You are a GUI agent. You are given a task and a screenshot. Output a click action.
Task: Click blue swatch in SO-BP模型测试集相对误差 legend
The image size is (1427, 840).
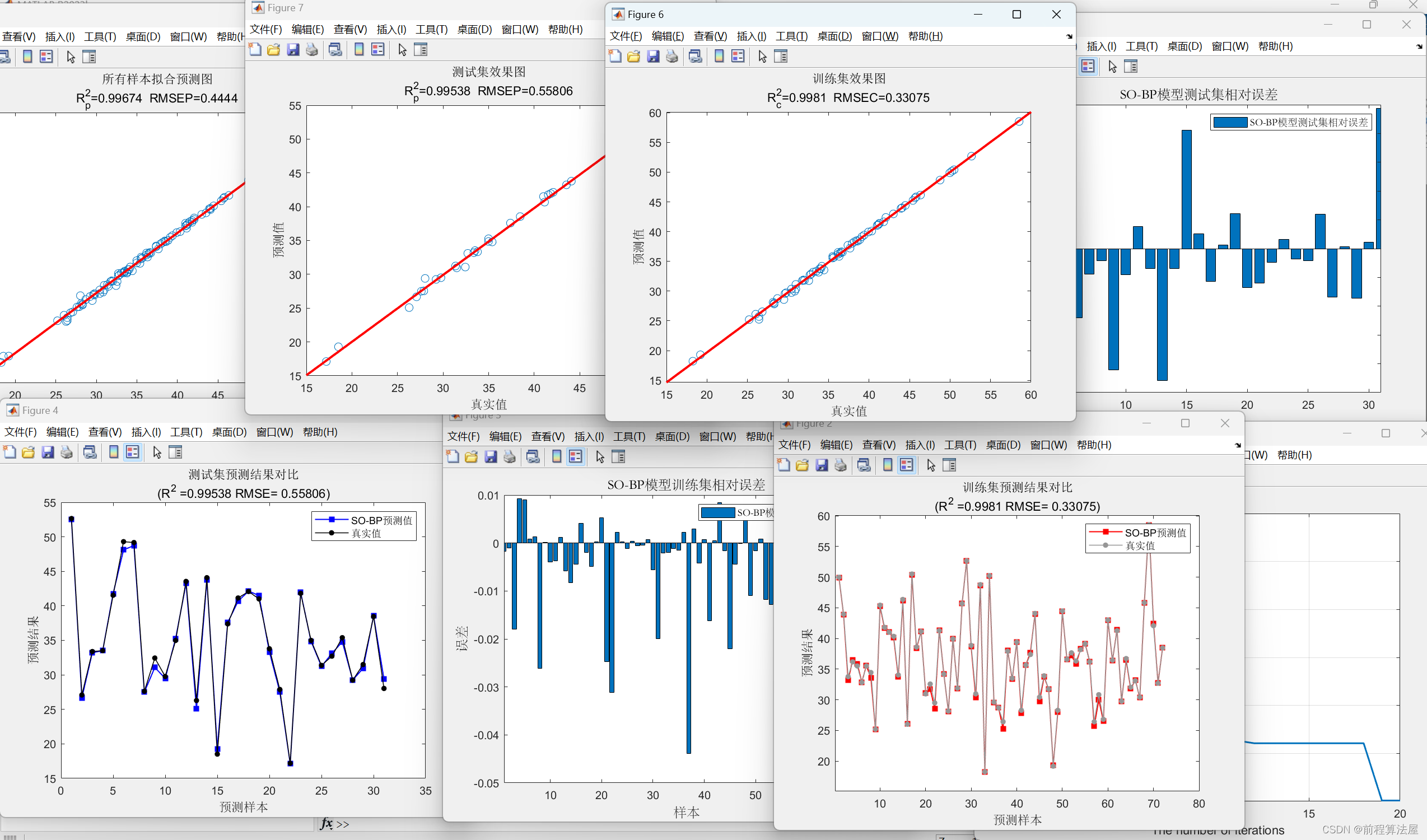(x=1230, y=122)
